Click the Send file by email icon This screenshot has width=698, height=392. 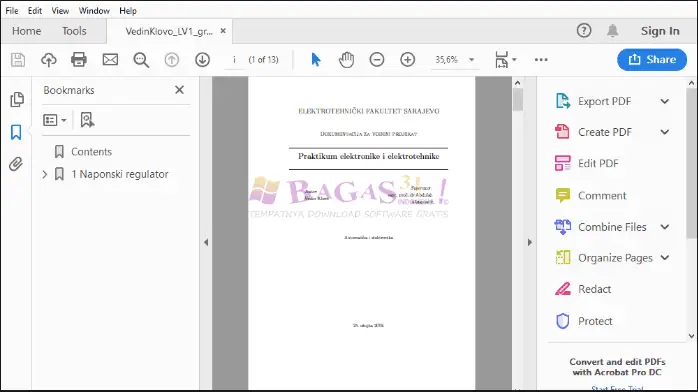tap(110, 60)
